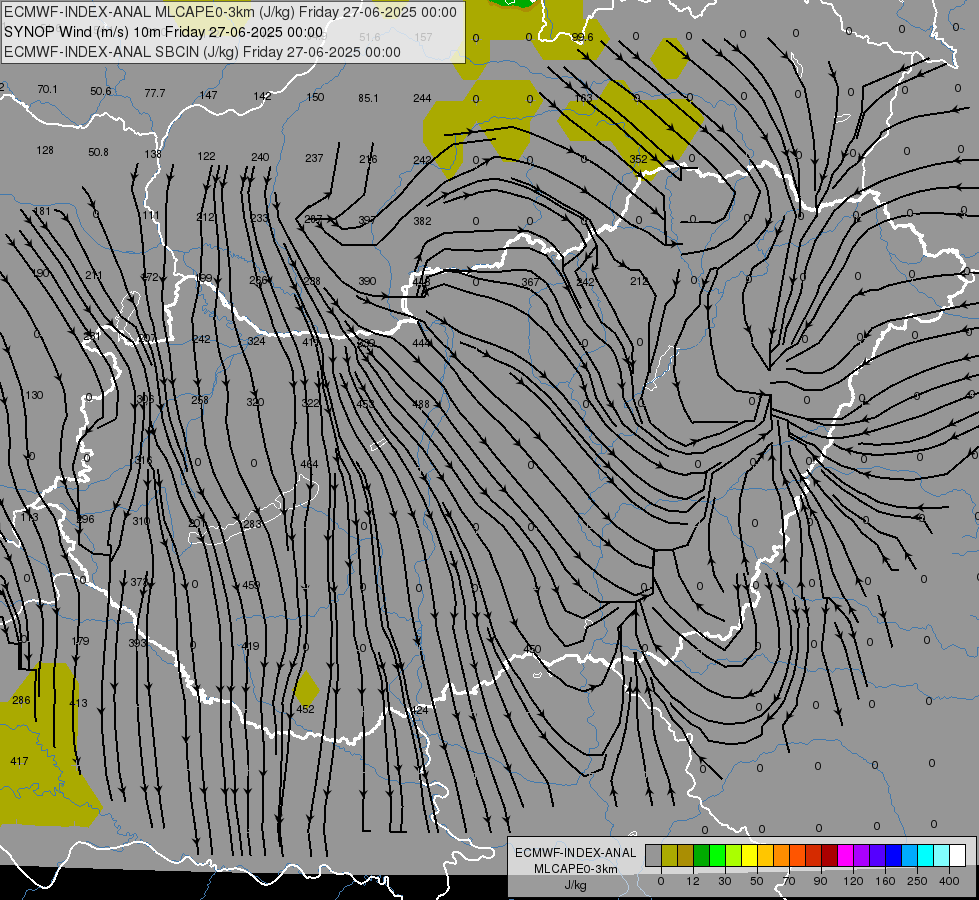Screen dimensions: 979x900
Task: Click the lime yellow-green legend swatch
Action: point(734,855)
